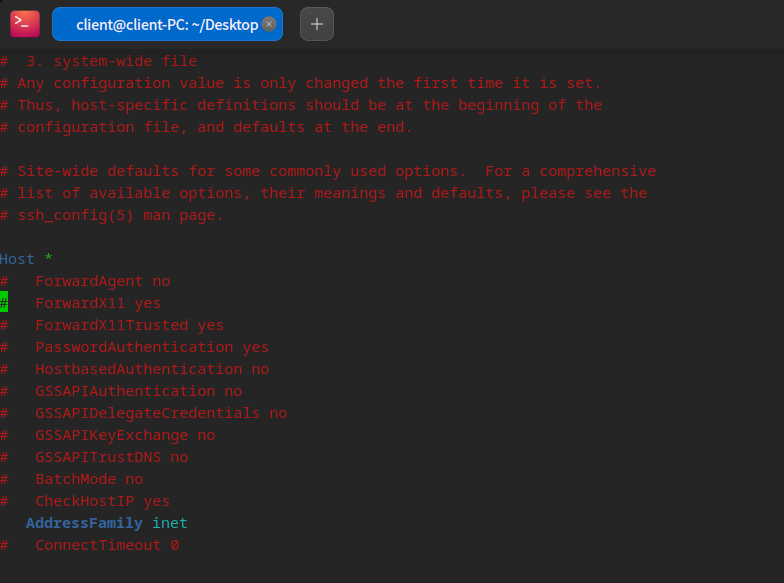Click the highlighted # before ForwardX11
This screenshot has height=583, width=784.
pos(4,302)
